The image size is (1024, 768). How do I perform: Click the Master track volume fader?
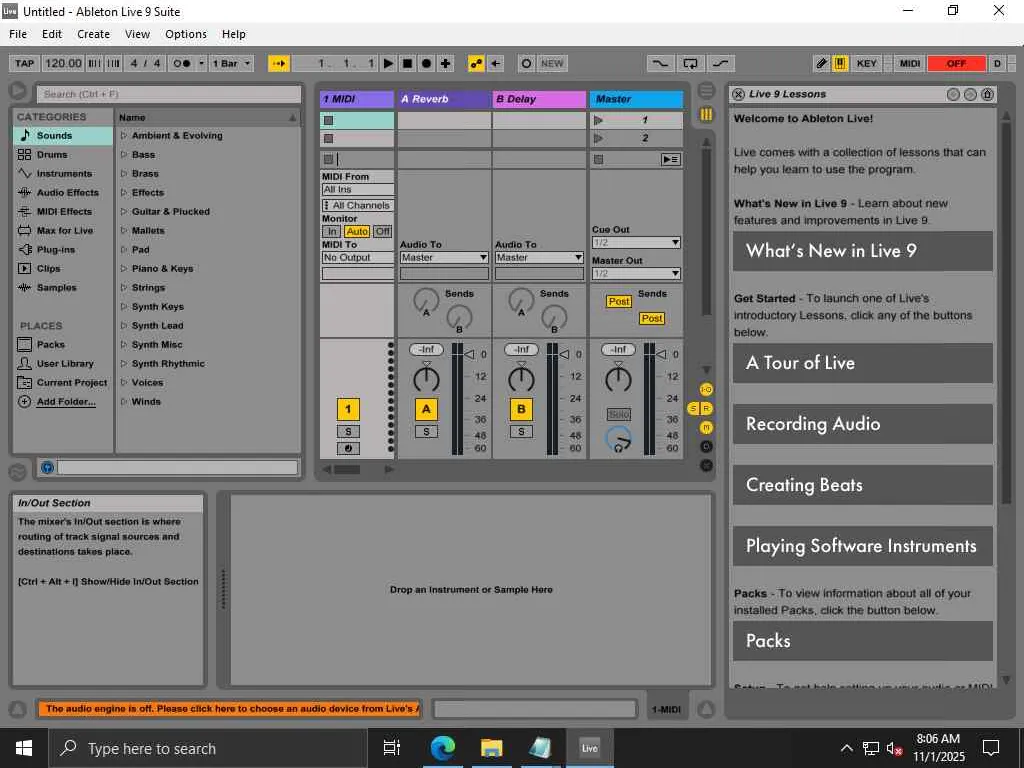click(662, 354)
